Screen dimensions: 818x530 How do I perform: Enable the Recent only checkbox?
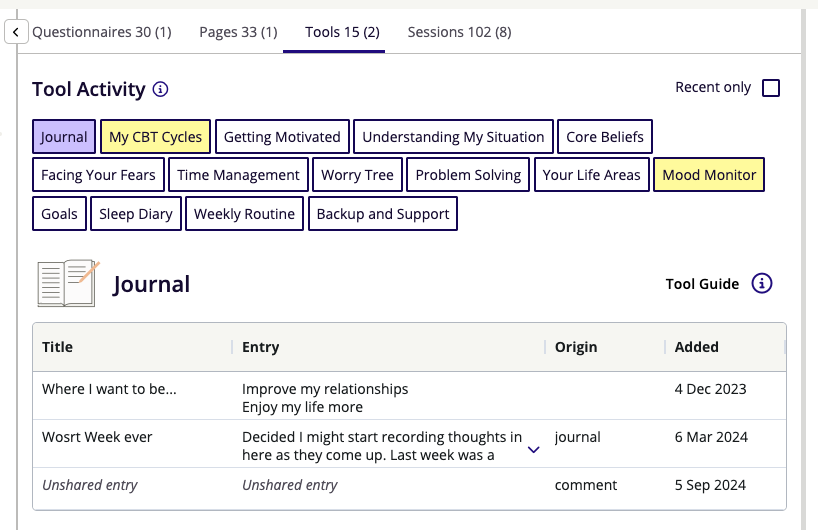771,88
